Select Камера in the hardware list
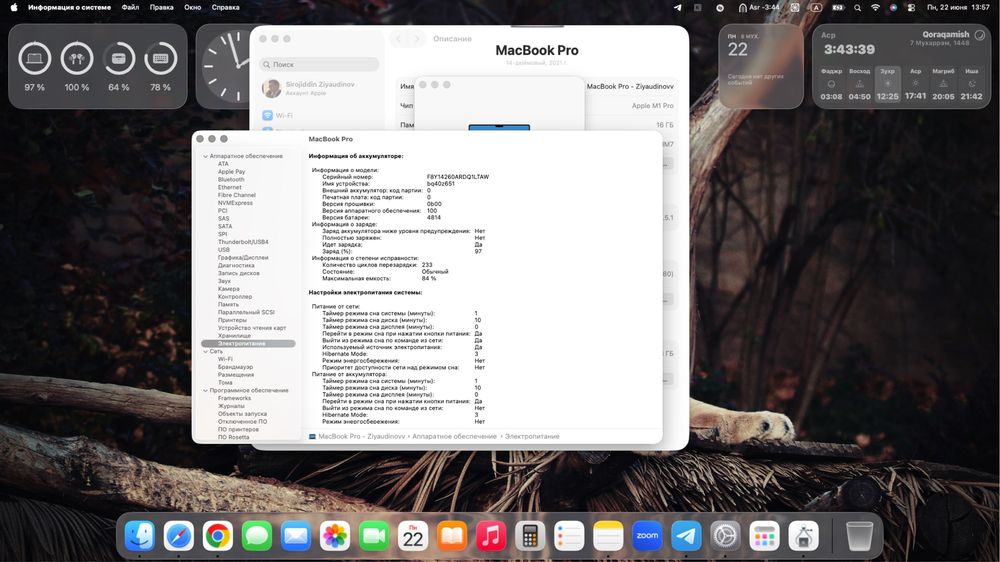The image size is (1000, 562). pyautogui.click(x=228, y=289)
